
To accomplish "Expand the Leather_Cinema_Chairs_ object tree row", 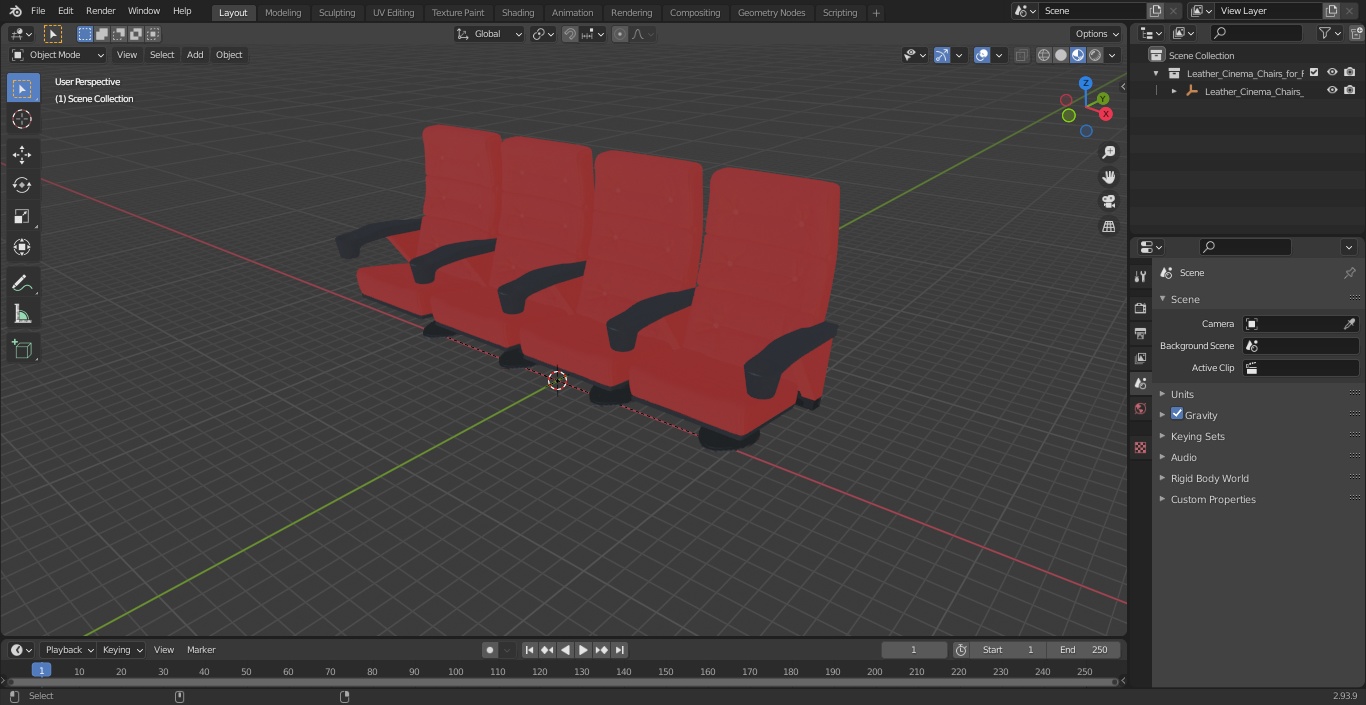I will [1174, 91].
